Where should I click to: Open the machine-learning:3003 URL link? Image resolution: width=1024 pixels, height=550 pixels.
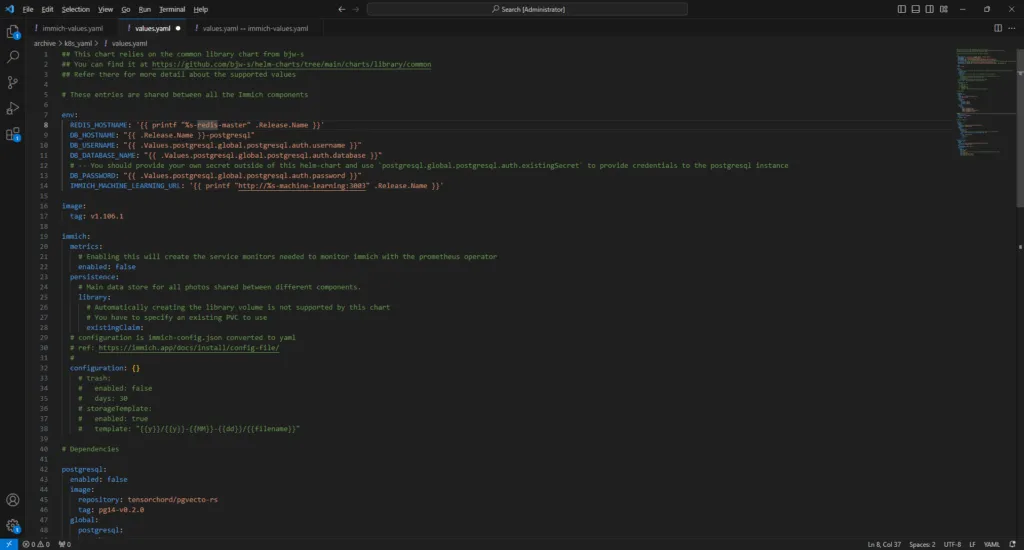(x=302, y=186)
